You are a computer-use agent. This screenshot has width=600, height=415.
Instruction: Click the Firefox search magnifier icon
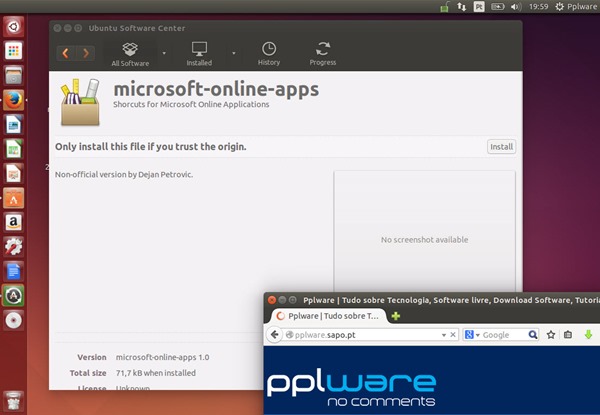tap(533, 335)
